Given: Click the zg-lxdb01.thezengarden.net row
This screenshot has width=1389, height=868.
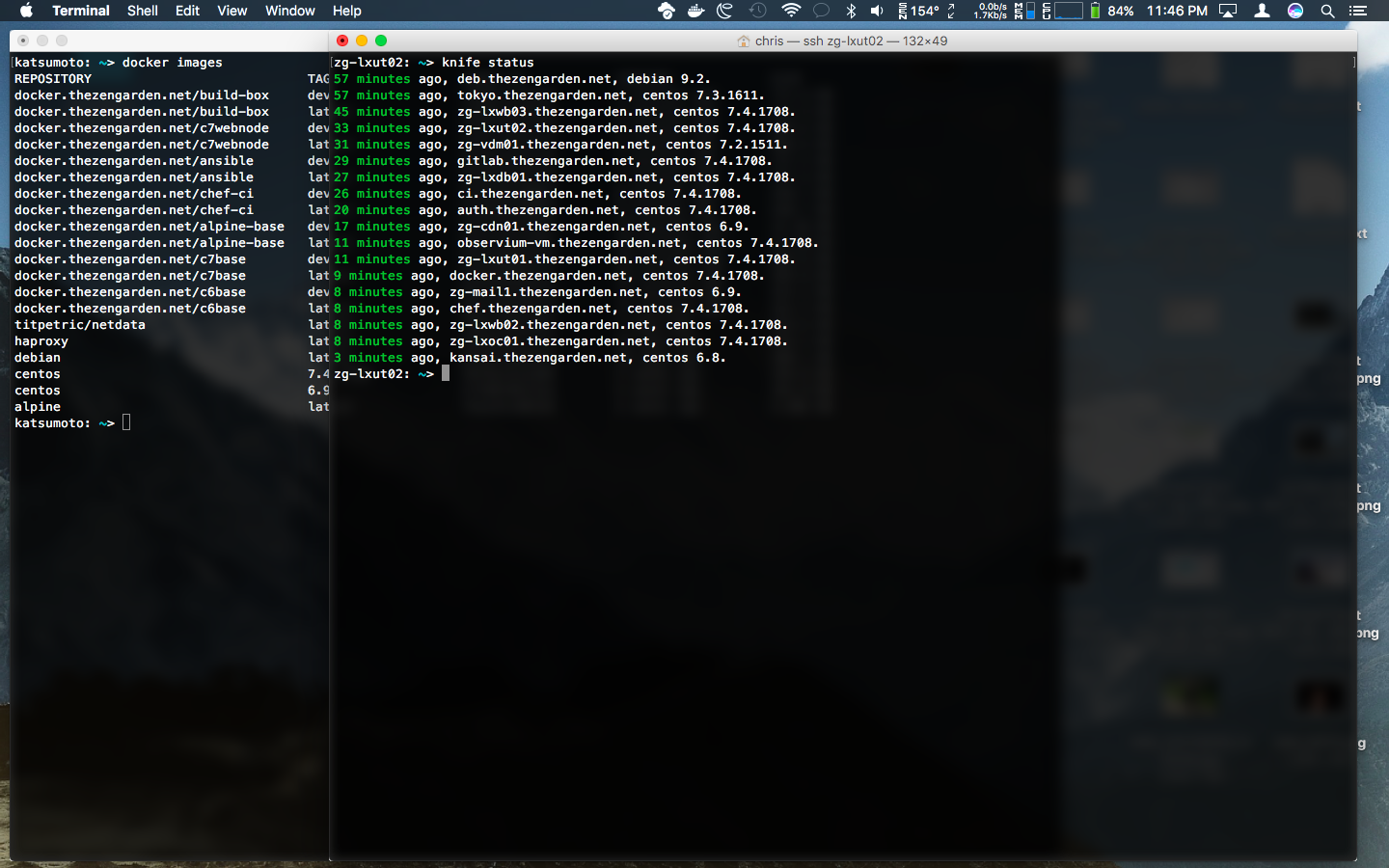Looking at the screenshot, I should pyautogui.click(x=564, y=177).
